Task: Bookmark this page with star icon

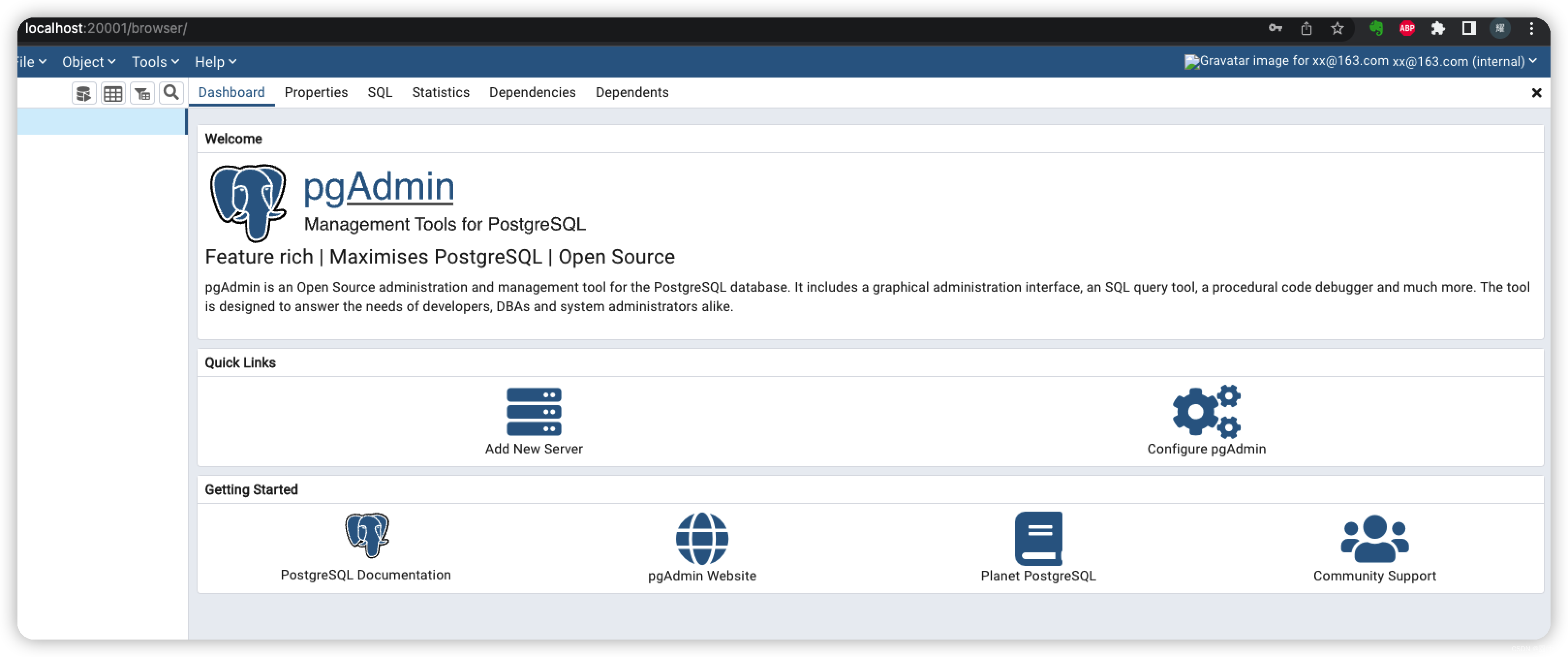Action: (x=1337, y=28)
